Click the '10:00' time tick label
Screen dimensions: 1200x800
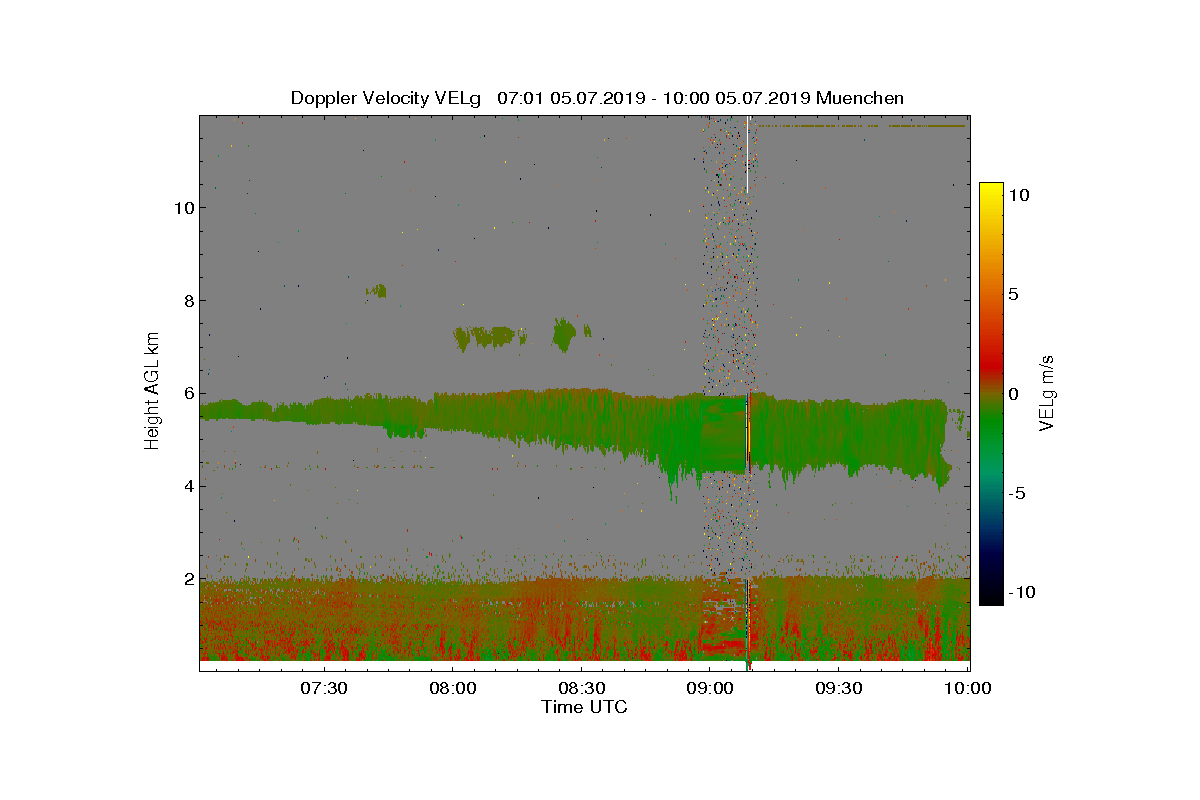tap(969, 688)
